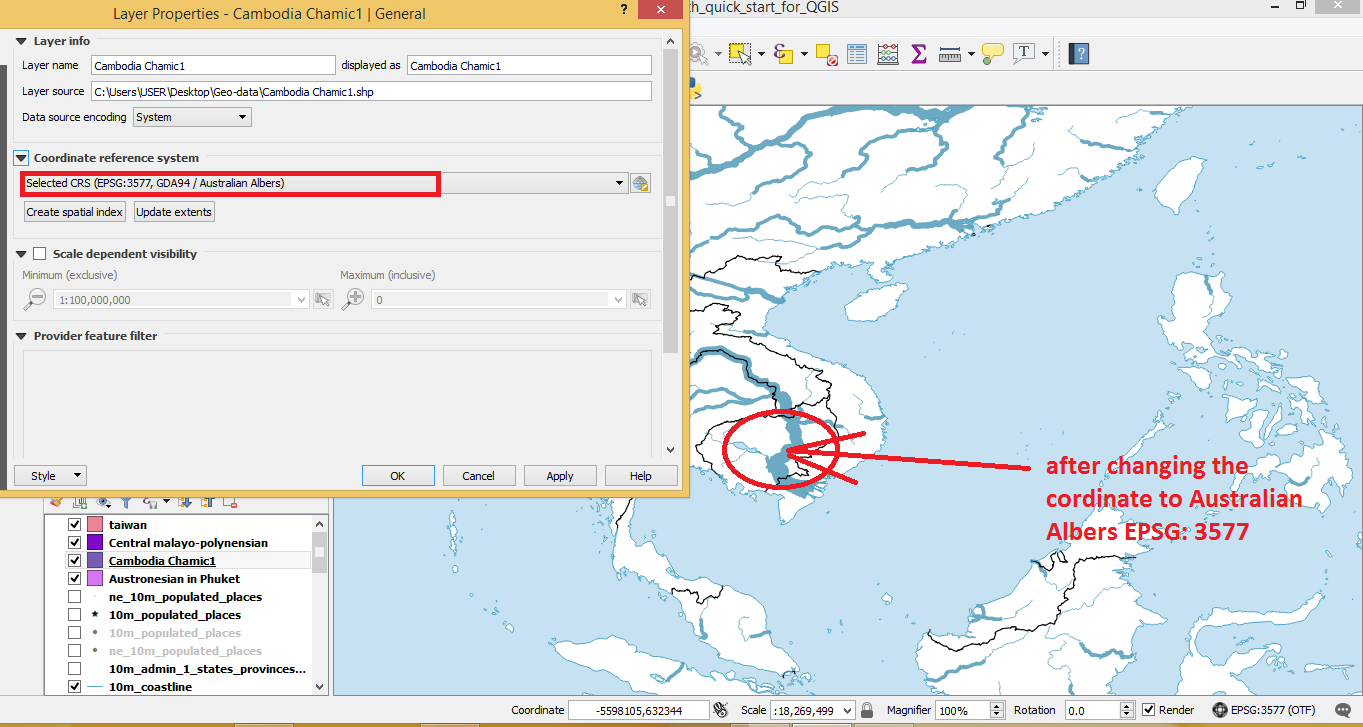Toggle mouse extents display icon in status bar

coord(721,710)
